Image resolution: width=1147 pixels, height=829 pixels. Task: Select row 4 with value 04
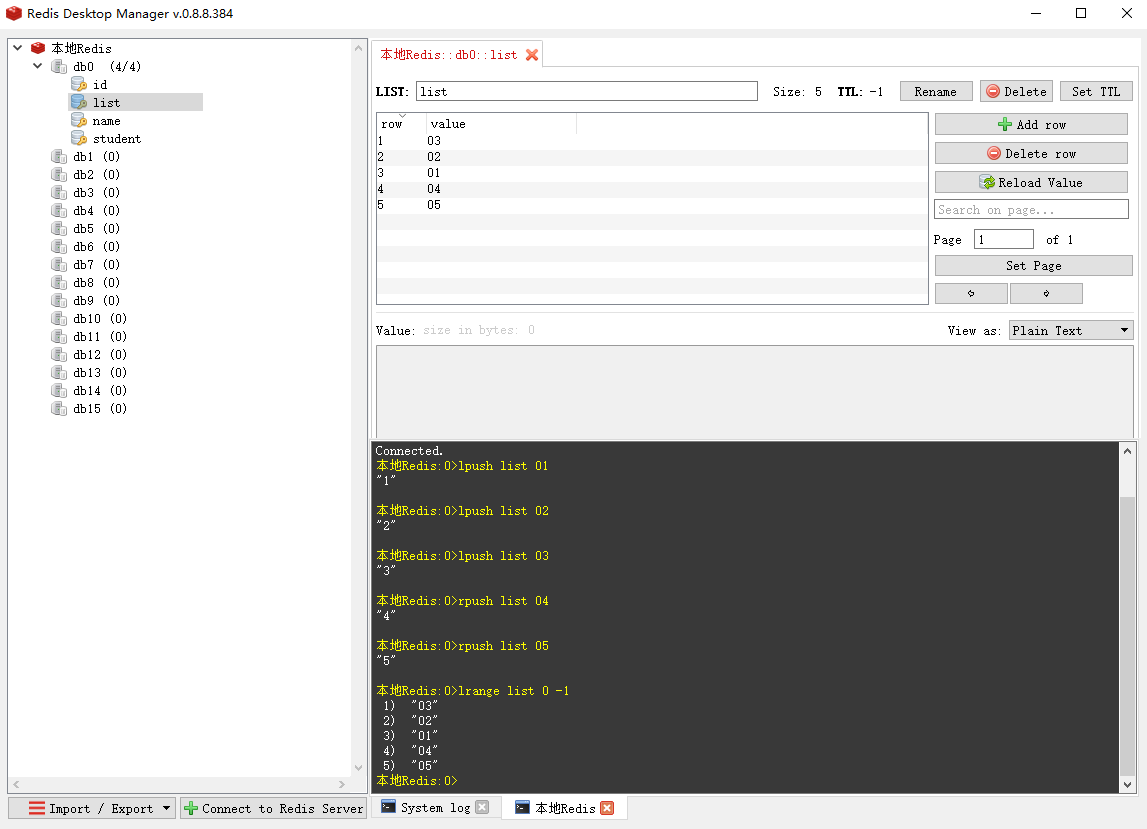[x=652, y=190]
